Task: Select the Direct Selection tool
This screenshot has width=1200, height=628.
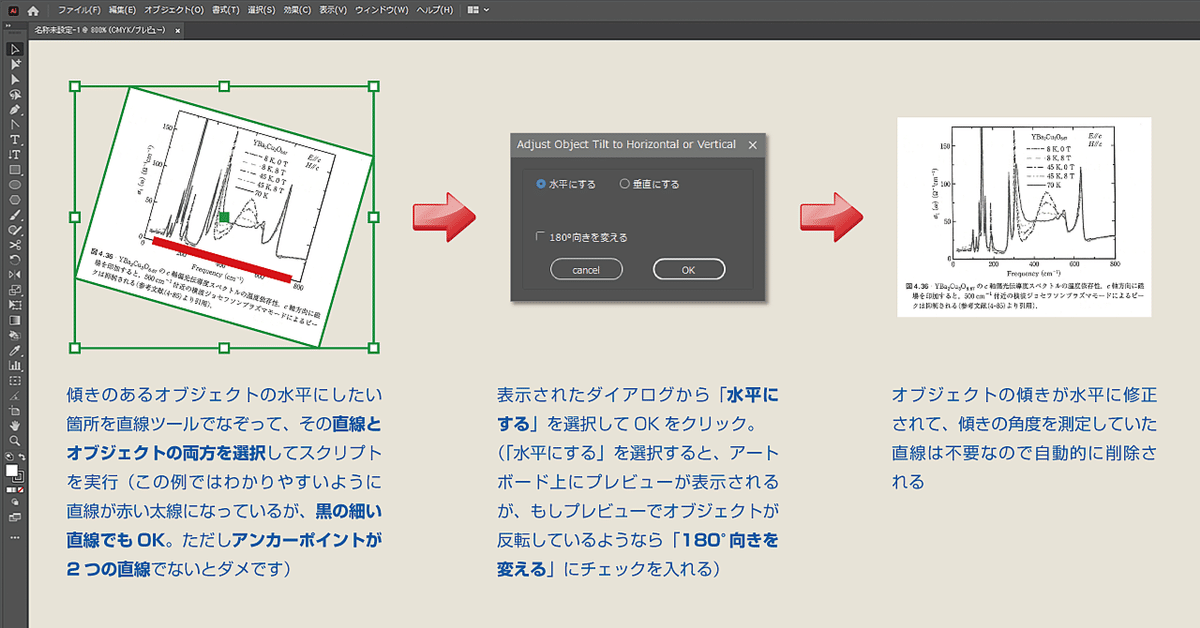Action: click(x=14, y=64)
